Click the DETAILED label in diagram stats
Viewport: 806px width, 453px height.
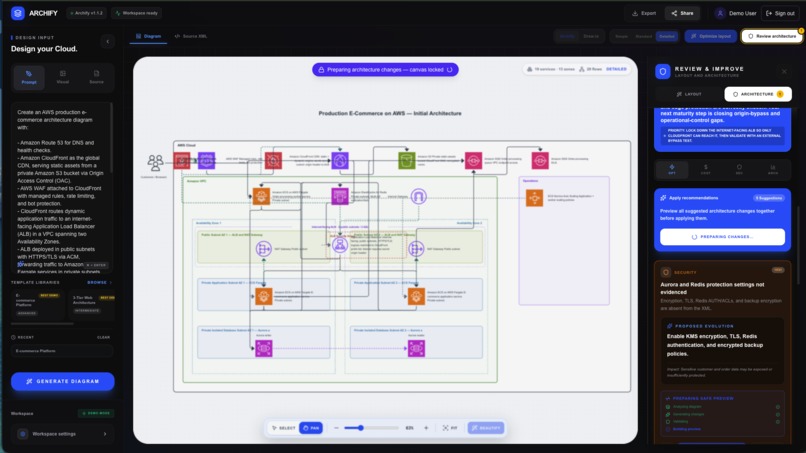616,69
